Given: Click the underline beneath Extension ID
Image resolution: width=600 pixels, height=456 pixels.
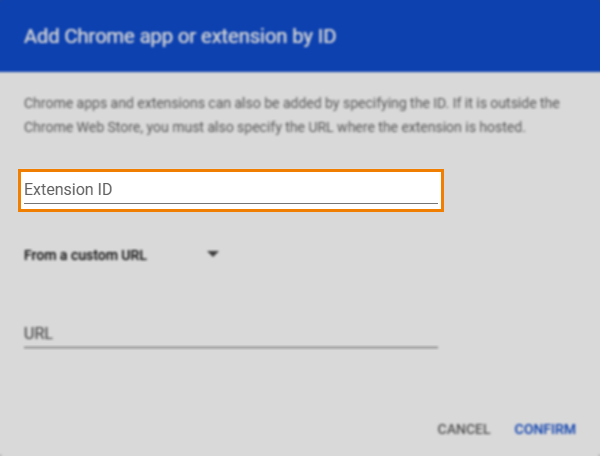Looking at the screenshot, I should pos(230,204).
